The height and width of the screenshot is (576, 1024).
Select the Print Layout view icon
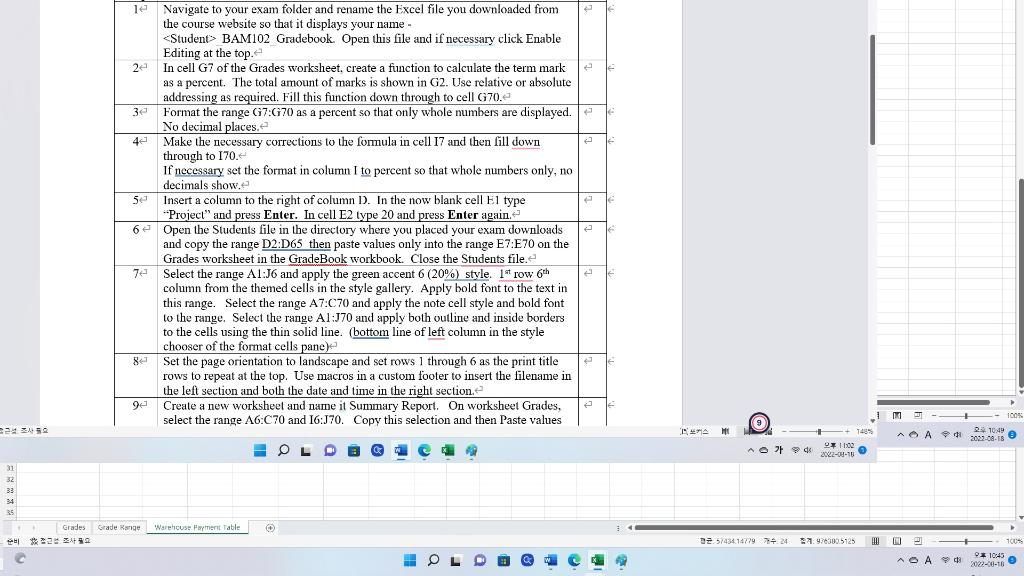[x=746, y=430]
